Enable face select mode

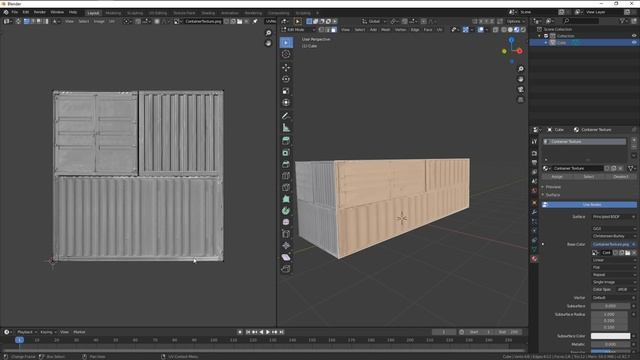click(334, 30)
